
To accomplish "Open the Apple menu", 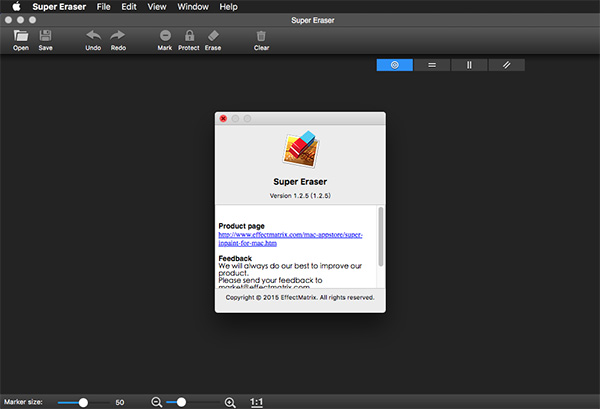I will (x=16, y=7).
